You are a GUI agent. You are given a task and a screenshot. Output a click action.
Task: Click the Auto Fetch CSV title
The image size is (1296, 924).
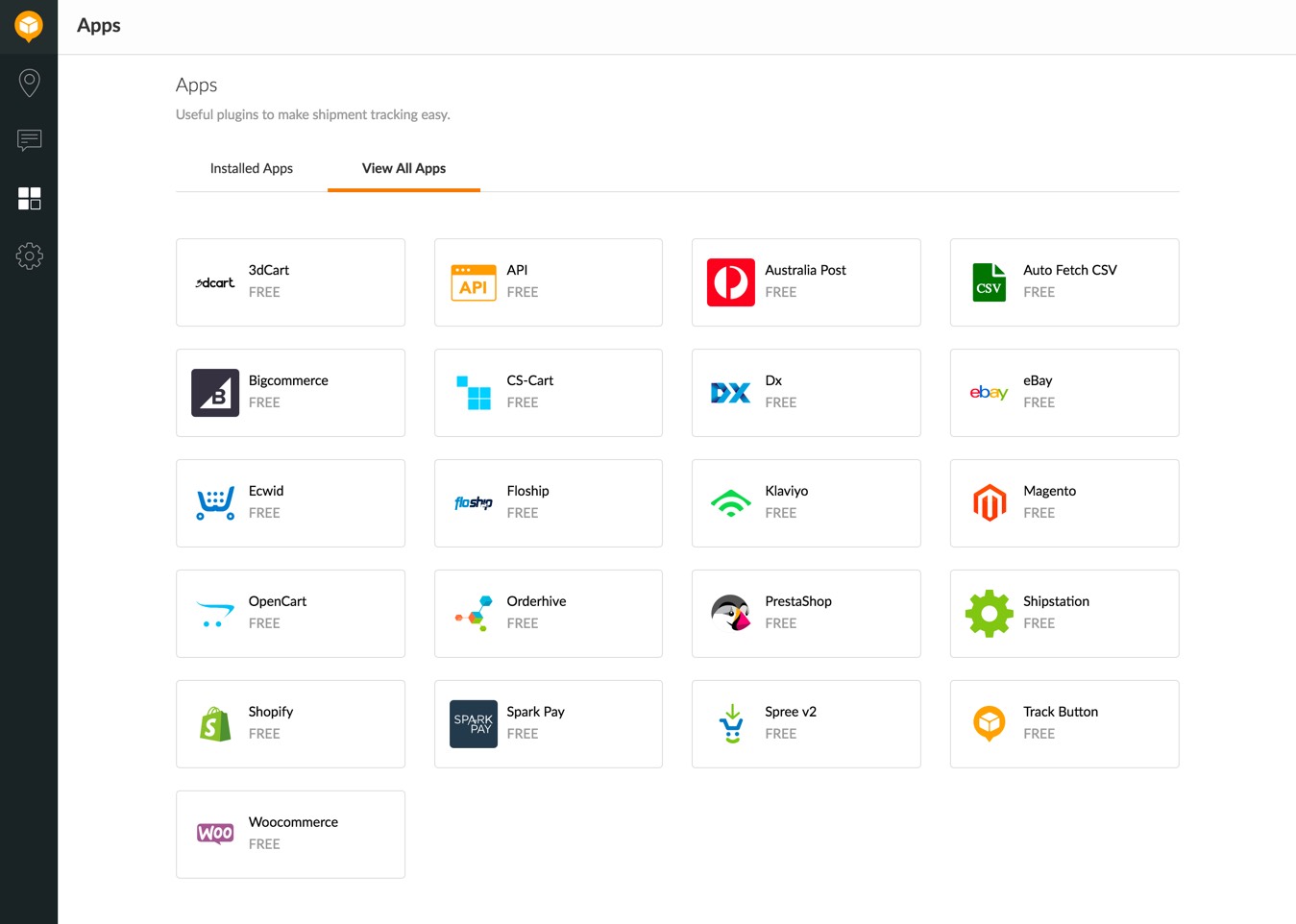click(1069, 270)
